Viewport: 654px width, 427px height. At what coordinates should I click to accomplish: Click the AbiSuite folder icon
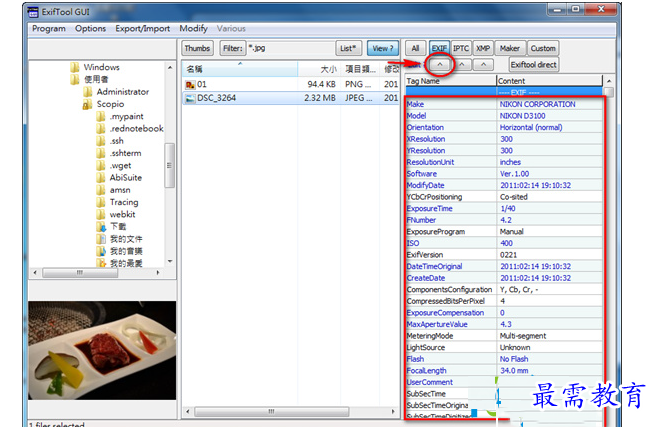(x=100, y=177)
